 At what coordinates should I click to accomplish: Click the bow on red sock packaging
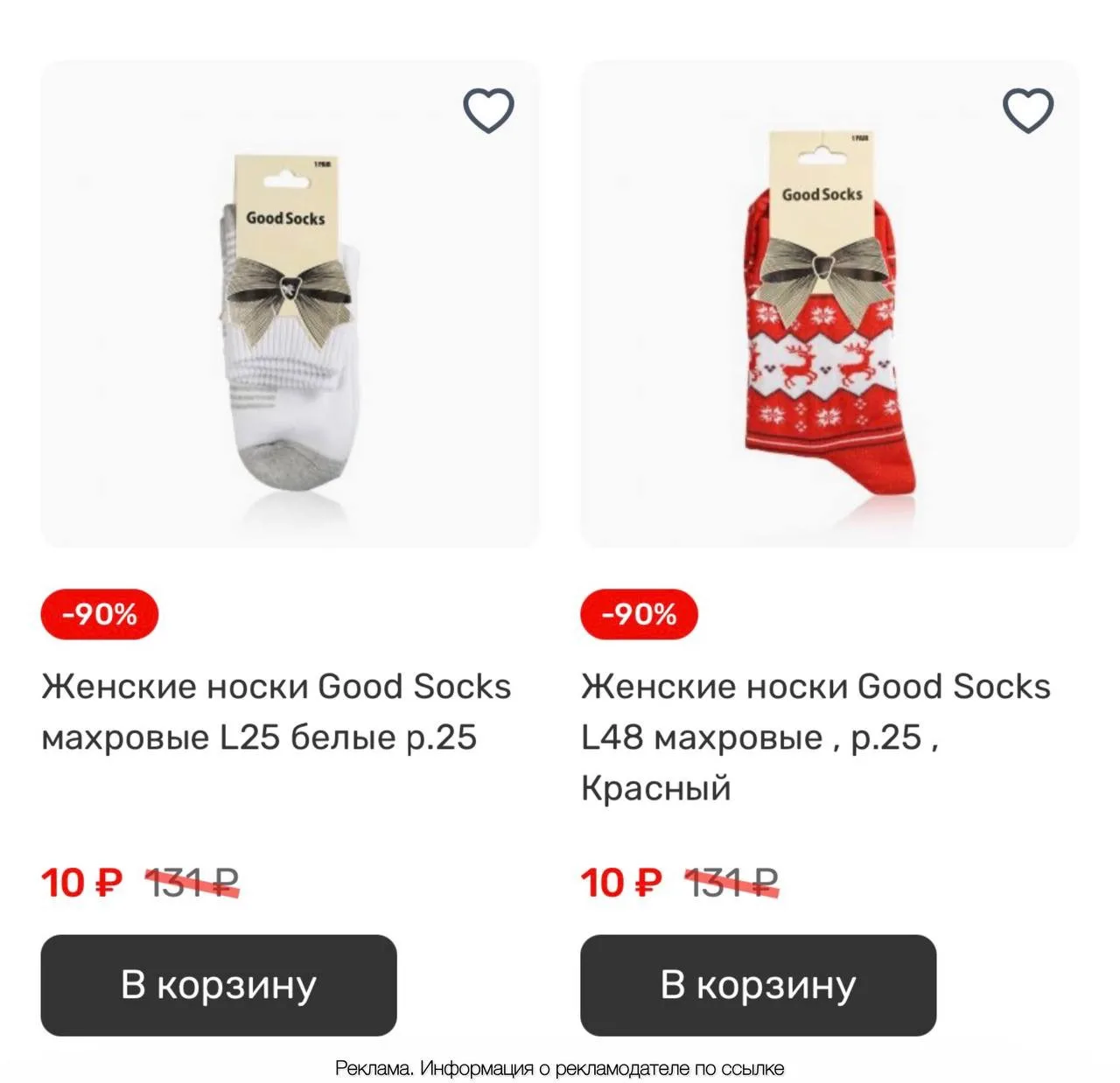(822, 272)
